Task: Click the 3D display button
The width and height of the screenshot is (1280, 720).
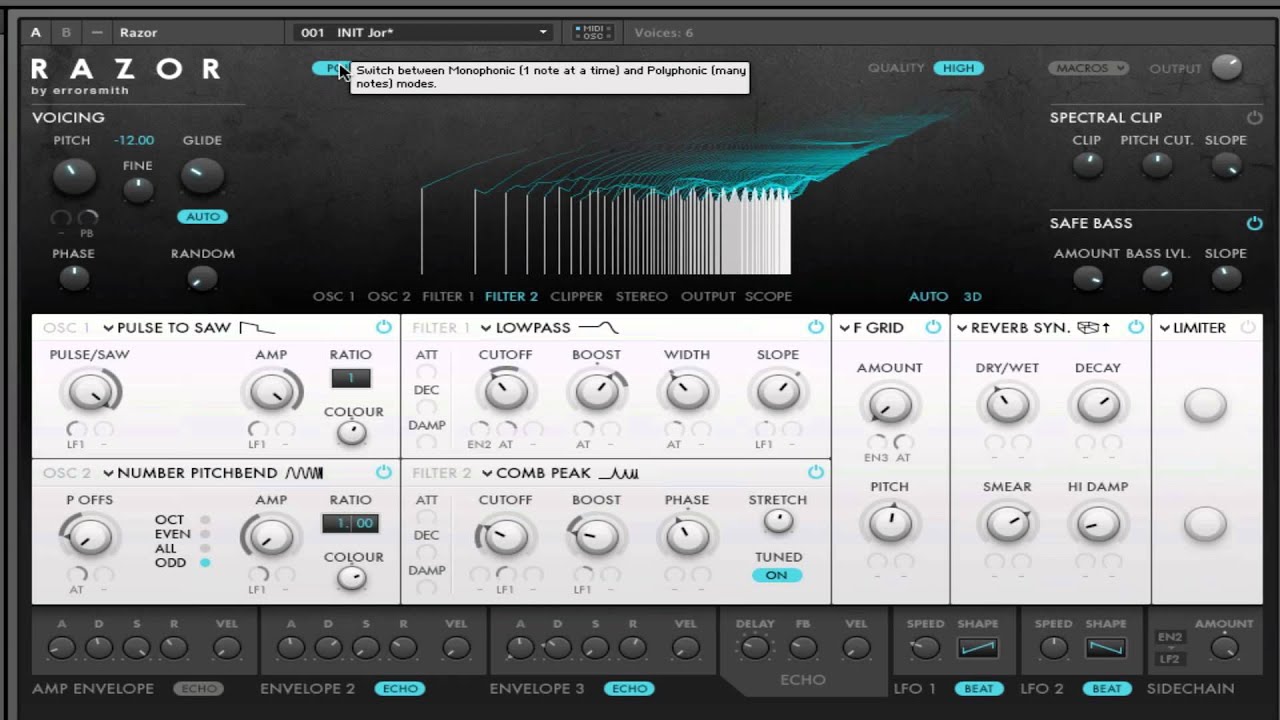Action: click(x=972, y=296)
